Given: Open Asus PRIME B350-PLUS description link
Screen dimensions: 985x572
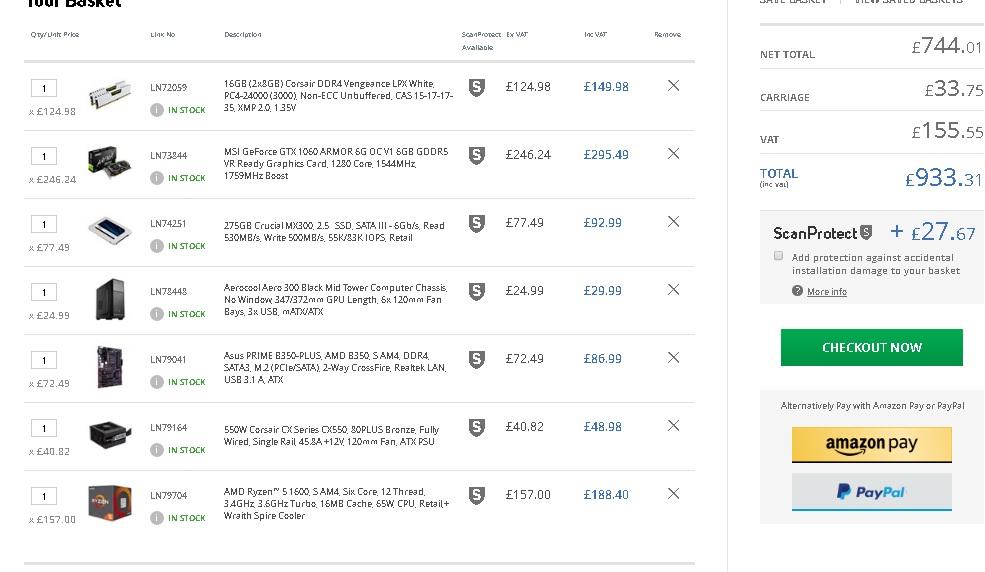Looking at the screenshot, I should [x=334, y=367].
